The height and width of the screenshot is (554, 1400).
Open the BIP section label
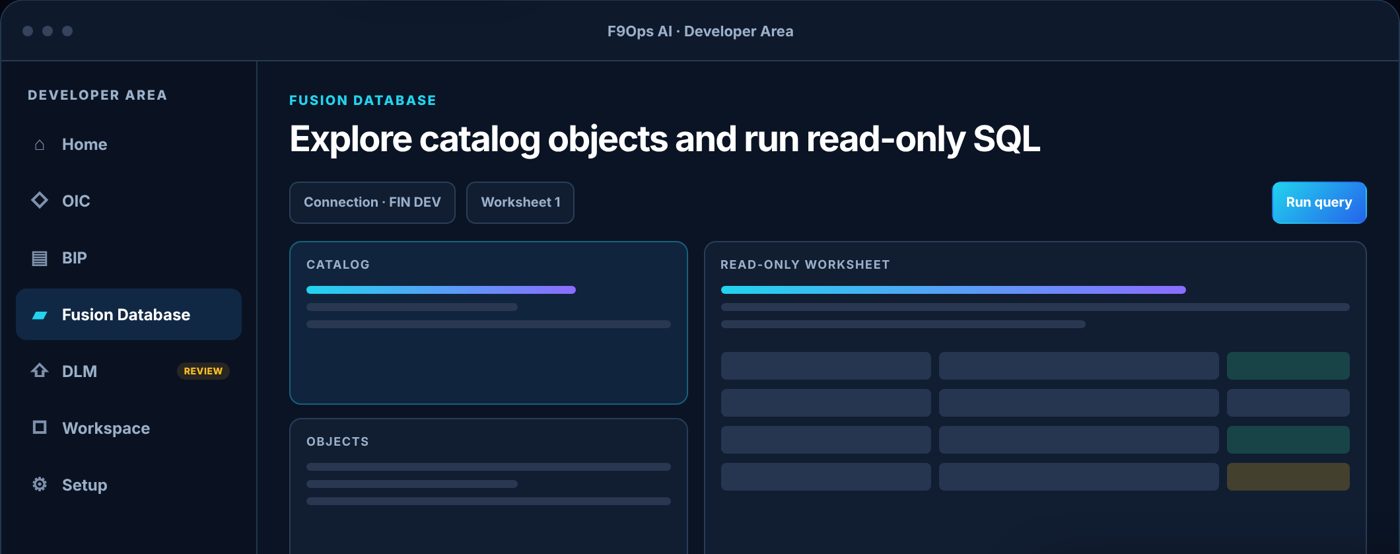pyautogui.click(x=74, y=258)
